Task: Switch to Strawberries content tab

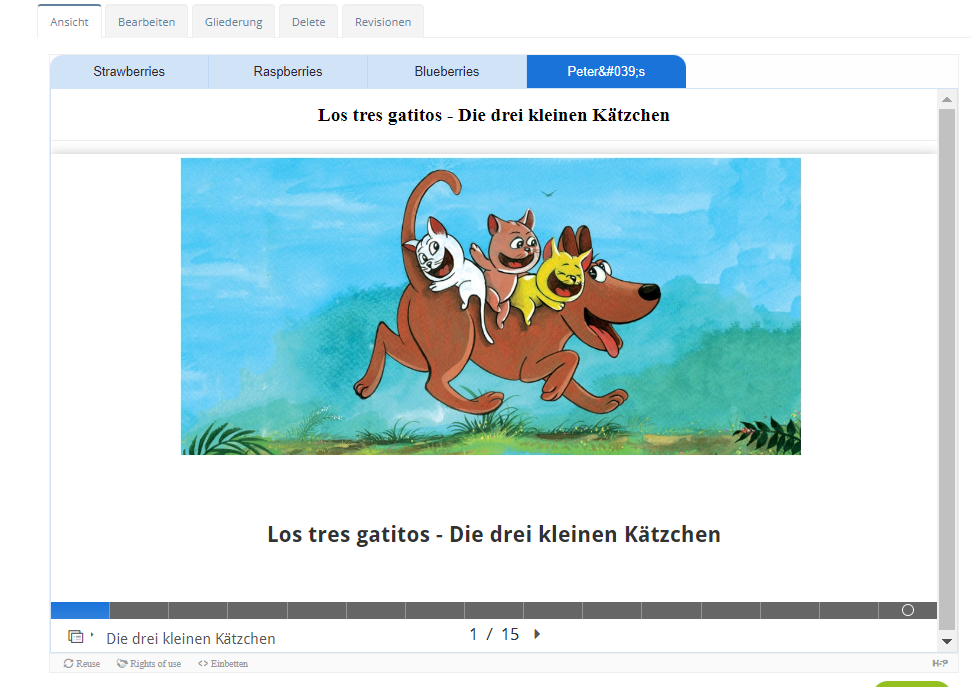Action: pos(129,72)
